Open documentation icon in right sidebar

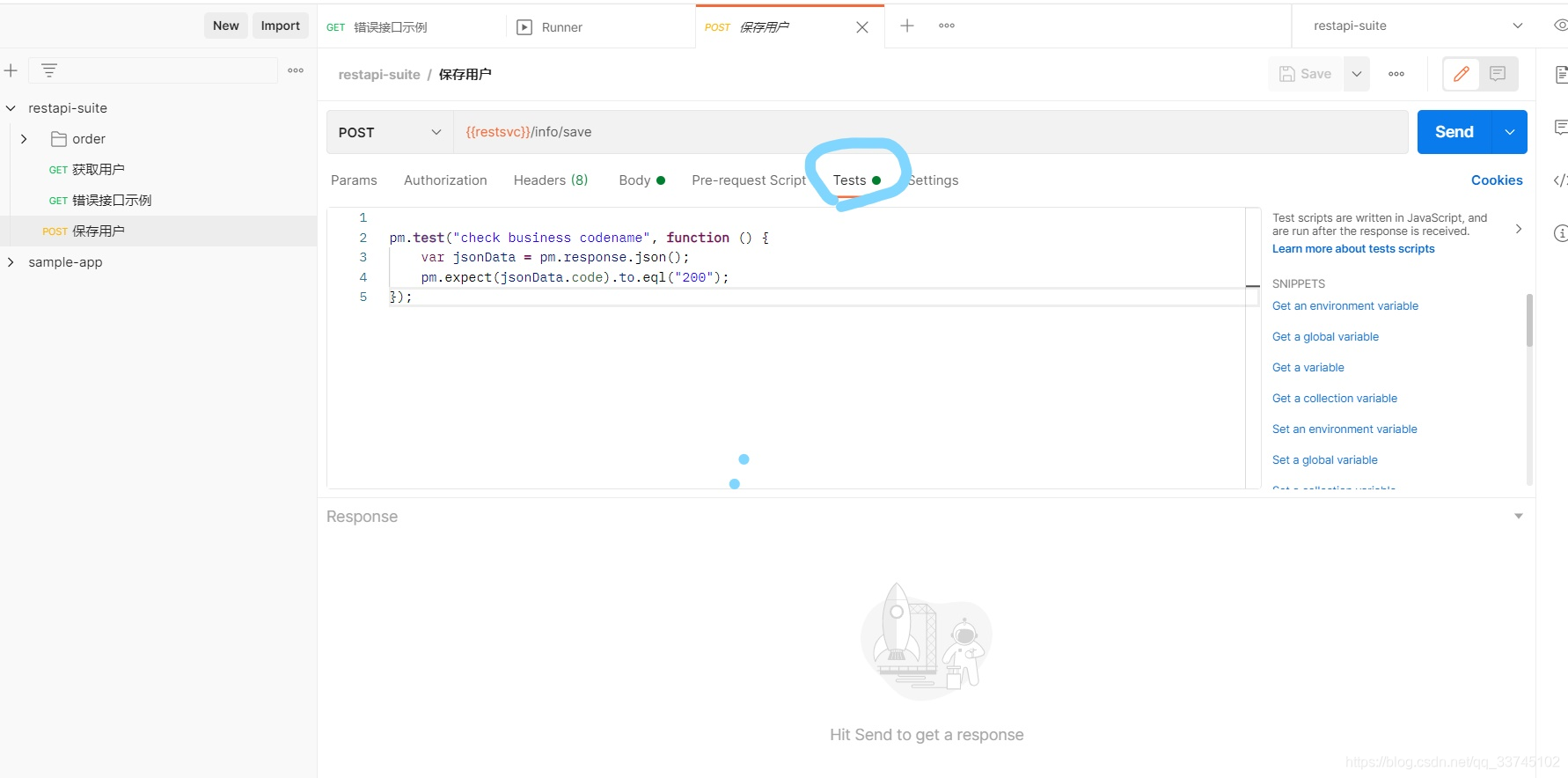(1560, 75)
